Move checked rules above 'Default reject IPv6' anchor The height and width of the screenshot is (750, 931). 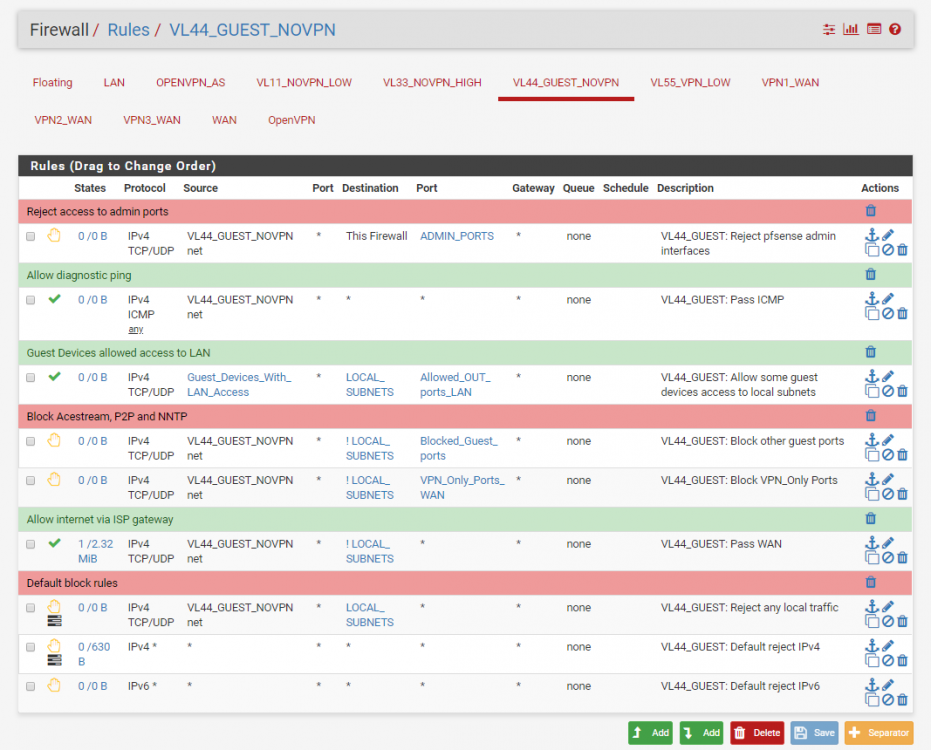tap(872, 685)
